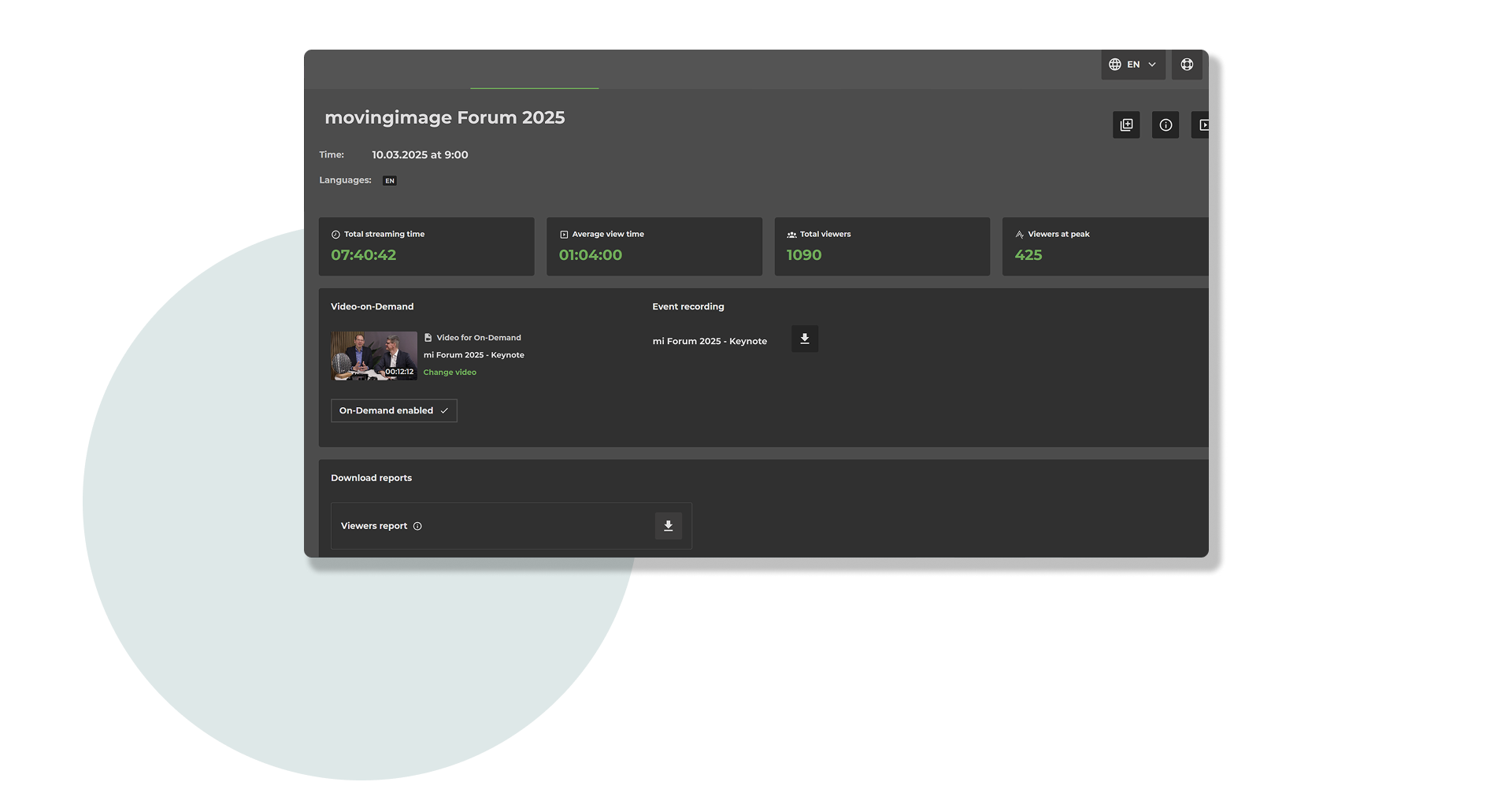Click info icon beside Viewers report
The image size is (1512, 793).
tap(417, 526)
